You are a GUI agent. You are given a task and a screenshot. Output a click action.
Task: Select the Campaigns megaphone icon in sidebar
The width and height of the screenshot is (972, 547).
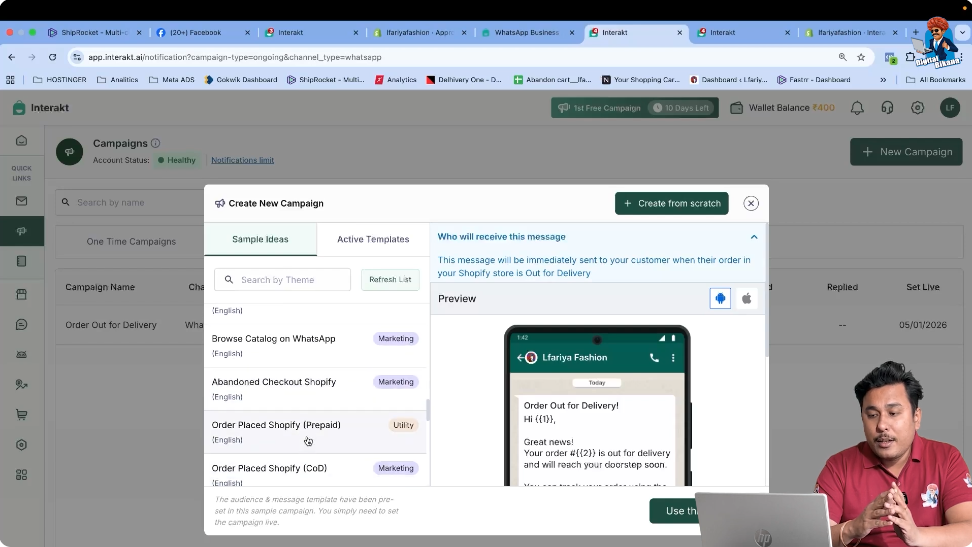pyautogui.click(x=22, y=231)
